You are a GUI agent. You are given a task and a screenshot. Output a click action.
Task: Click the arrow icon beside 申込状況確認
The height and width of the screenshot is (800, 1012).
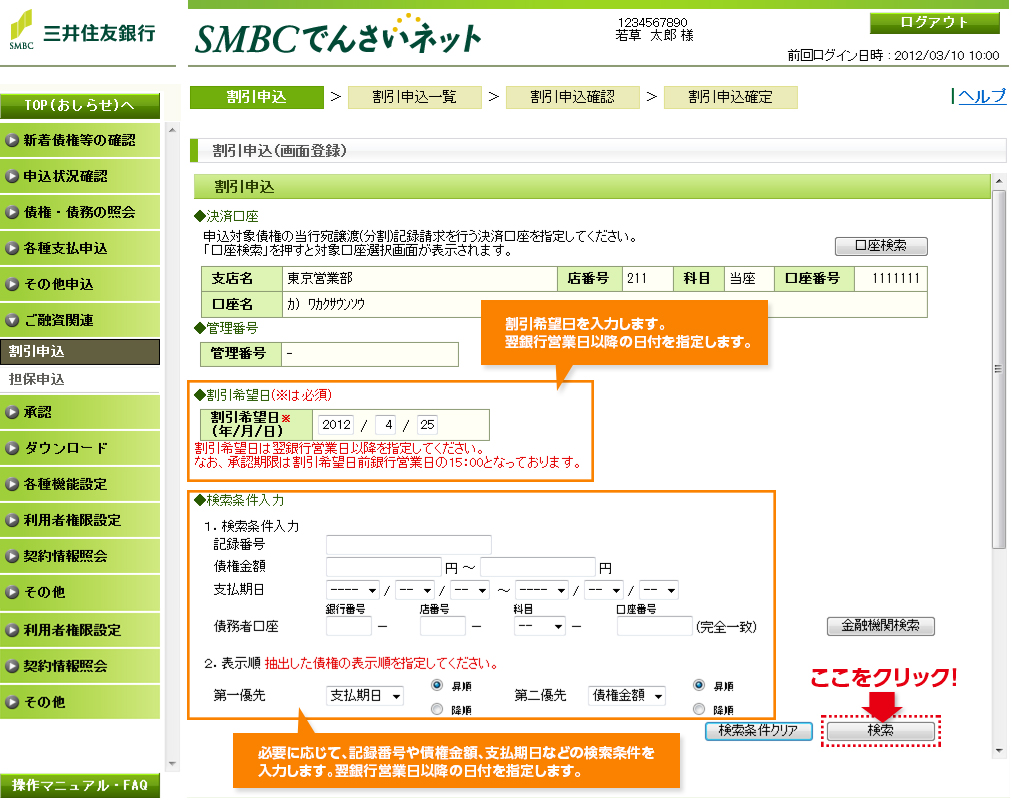point(12,176)
